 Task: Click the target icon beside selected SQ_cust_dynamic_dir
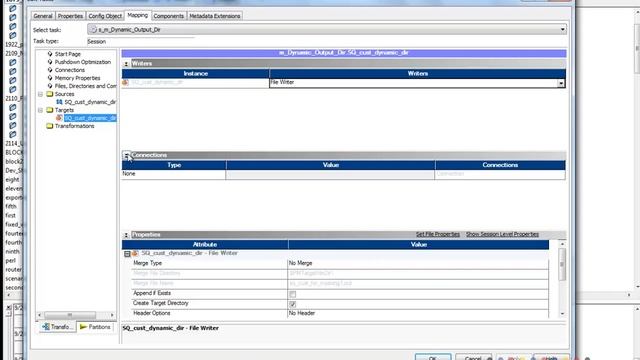pos(59,118)
